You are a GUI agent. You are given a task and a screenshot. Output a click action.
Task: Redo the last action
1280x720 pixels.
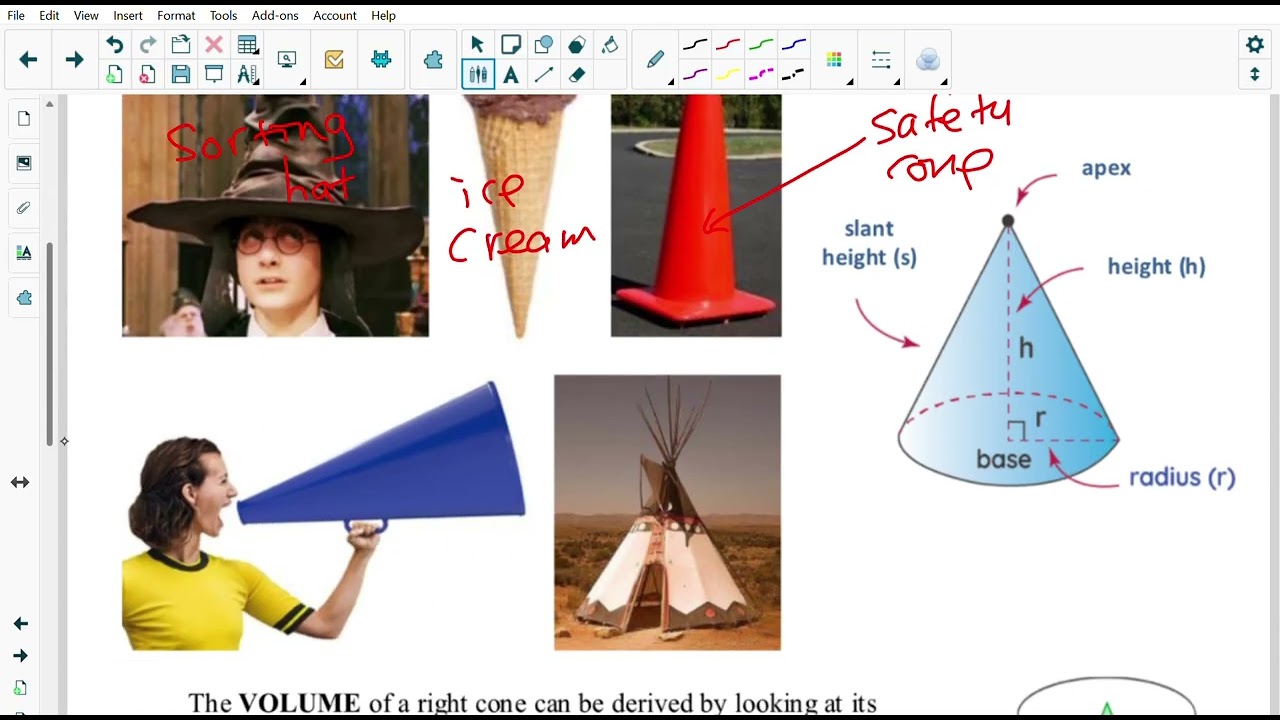[x=148, y=45]
